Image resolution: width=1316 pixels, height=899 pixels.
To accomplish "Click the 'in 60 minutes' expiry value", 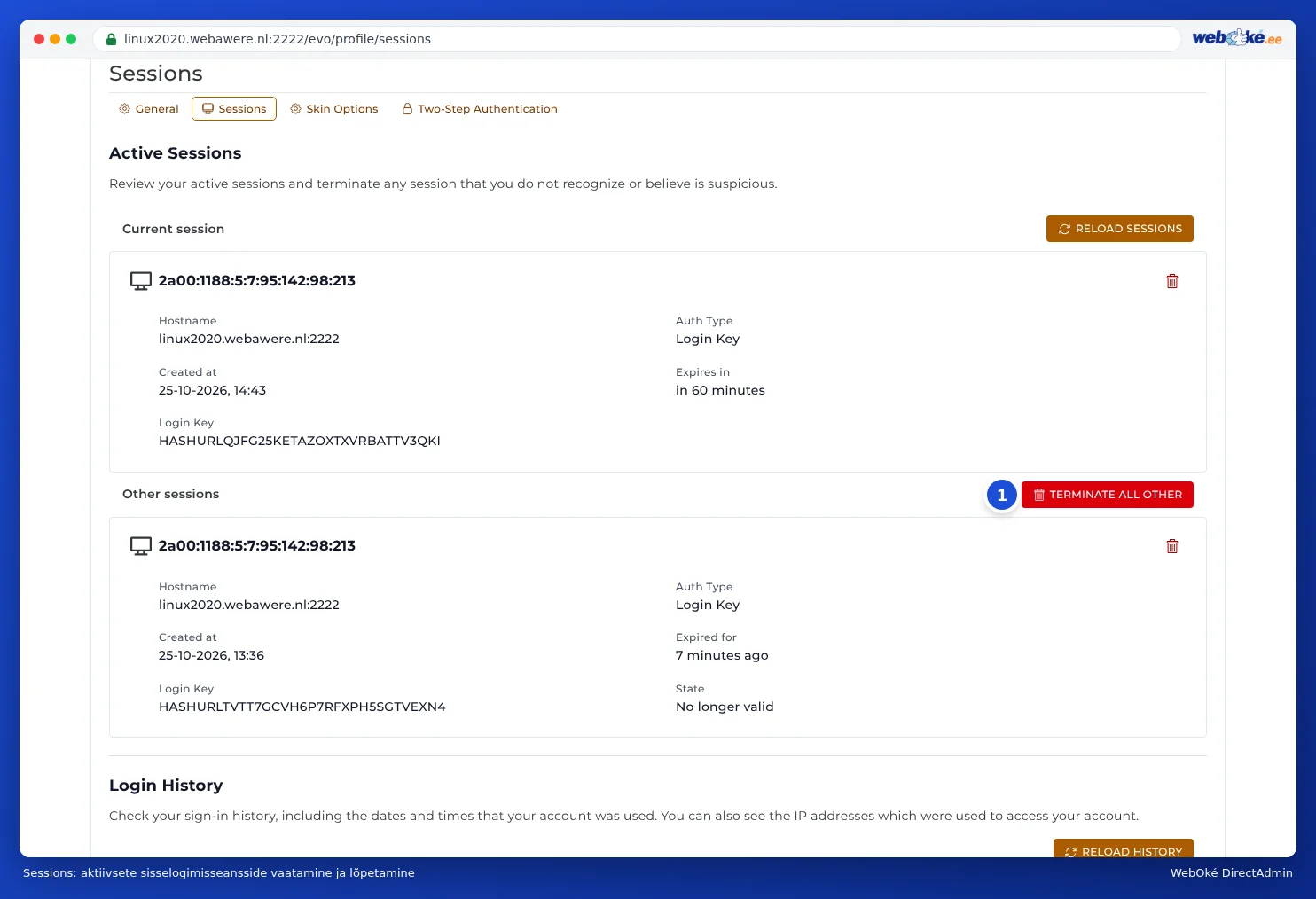I will (720, 390).
